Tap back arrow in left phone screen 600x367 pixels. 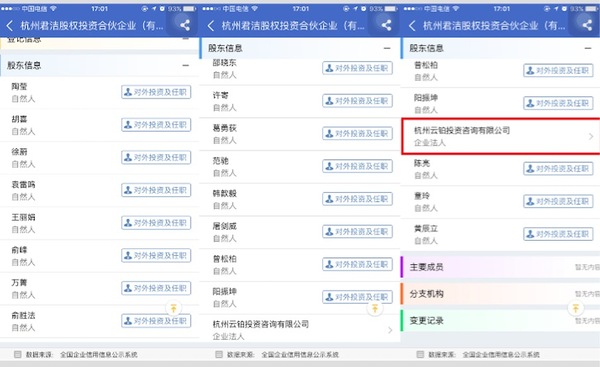tap(10, 26)
